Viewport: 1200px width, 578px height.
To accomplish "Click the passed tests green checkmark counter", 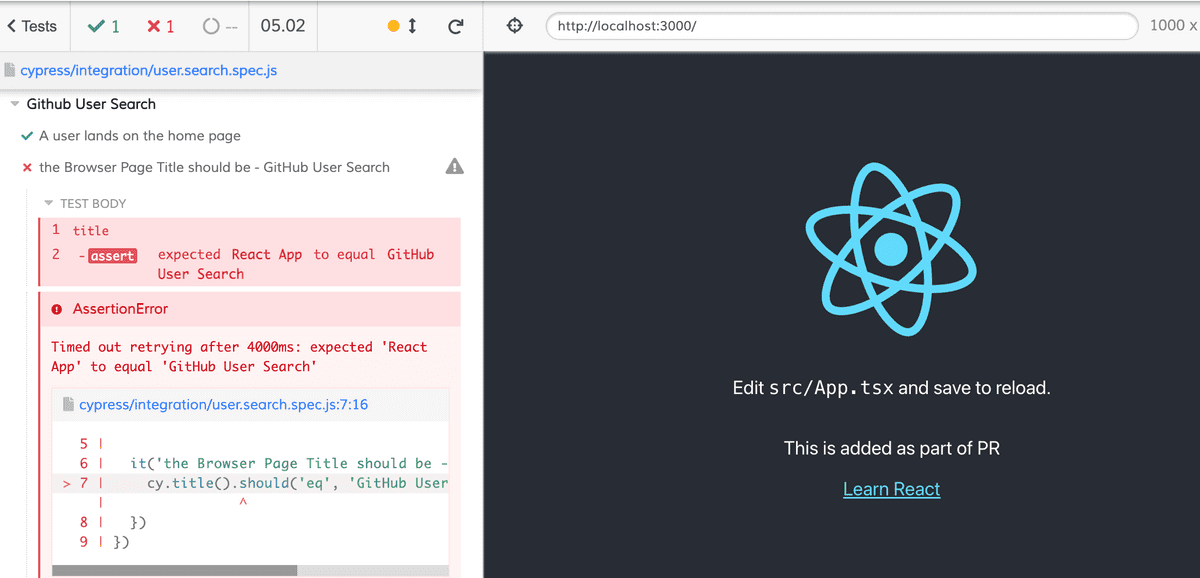I will tap(104, 26).
